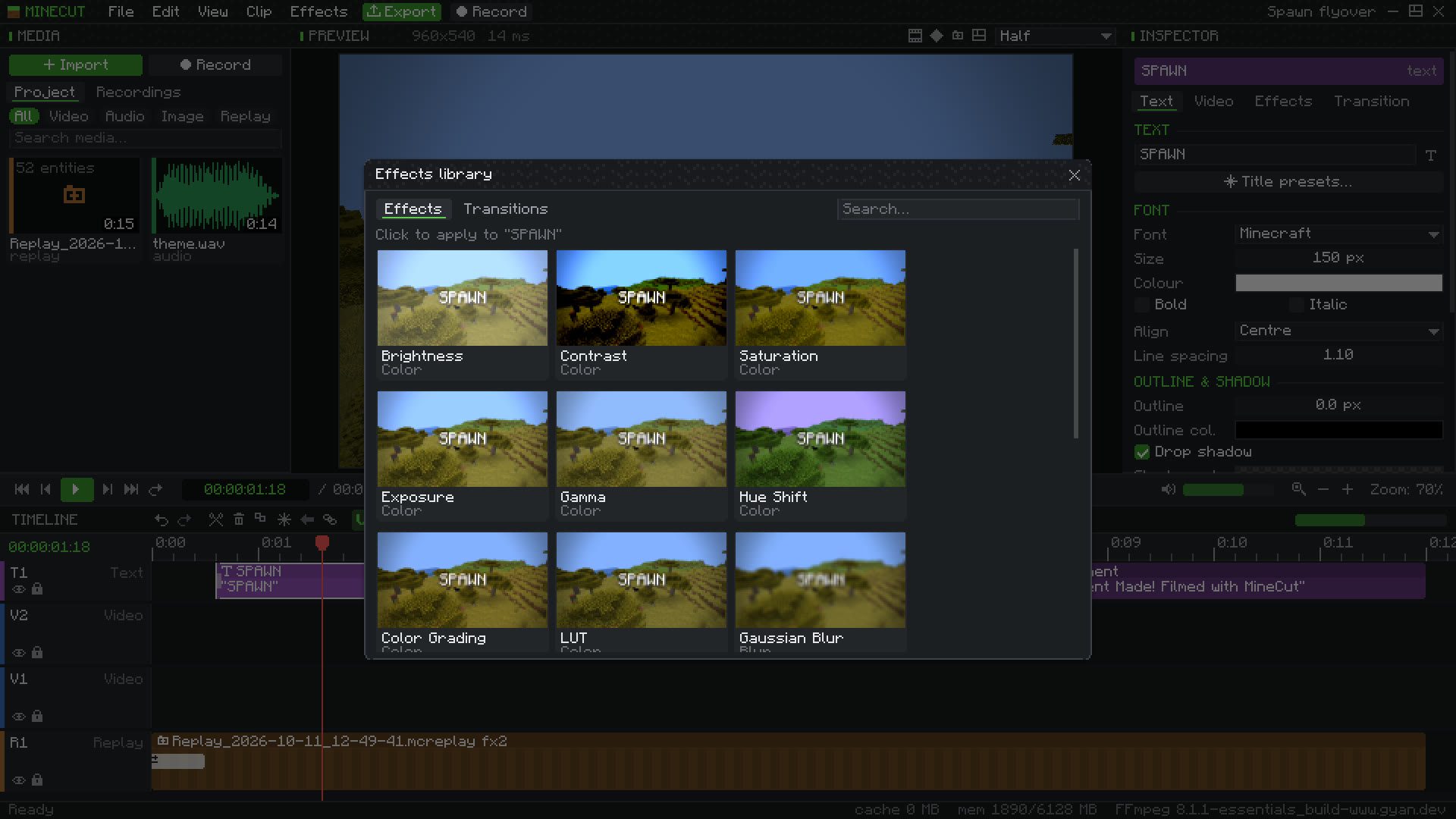Open the Effects menu in menu bar

click(x=318, y=11)
